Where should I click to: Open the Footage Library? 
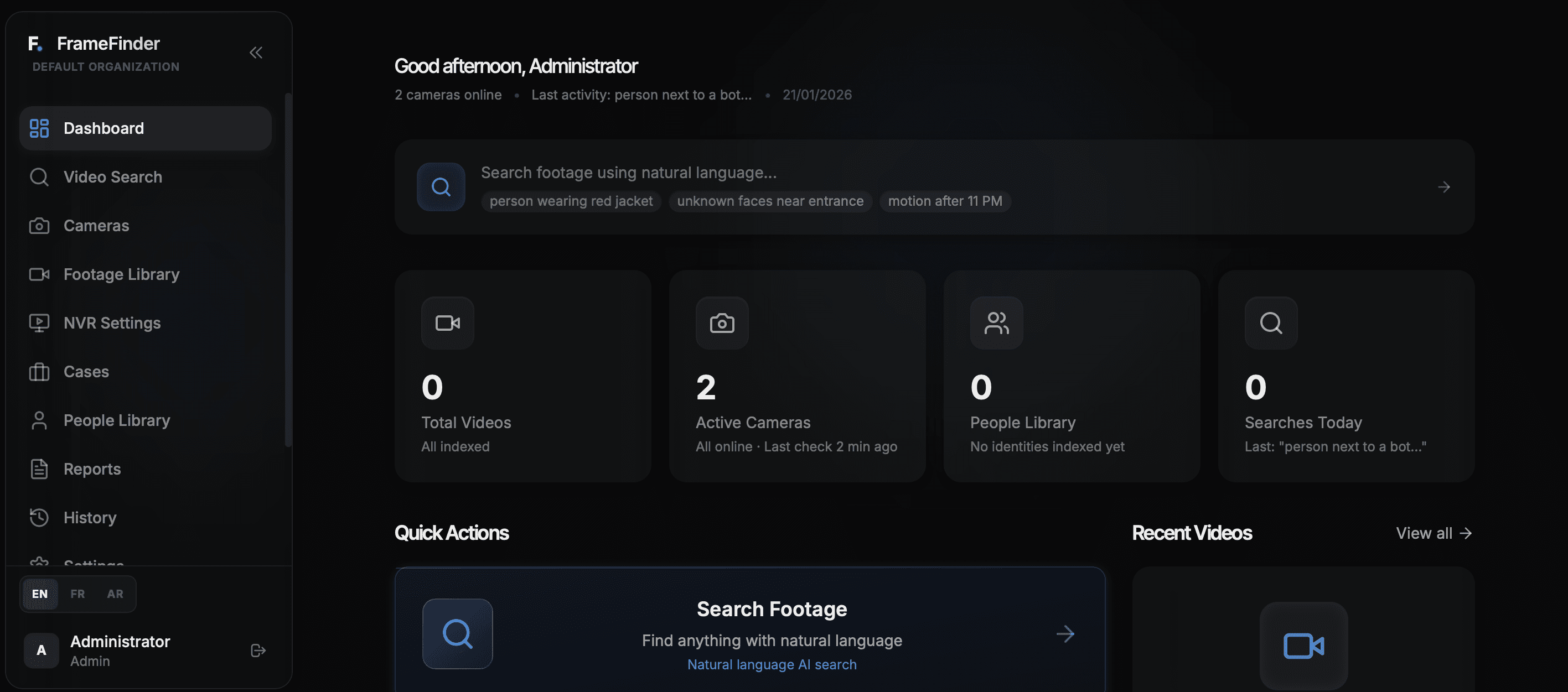(x=121, y=274)
